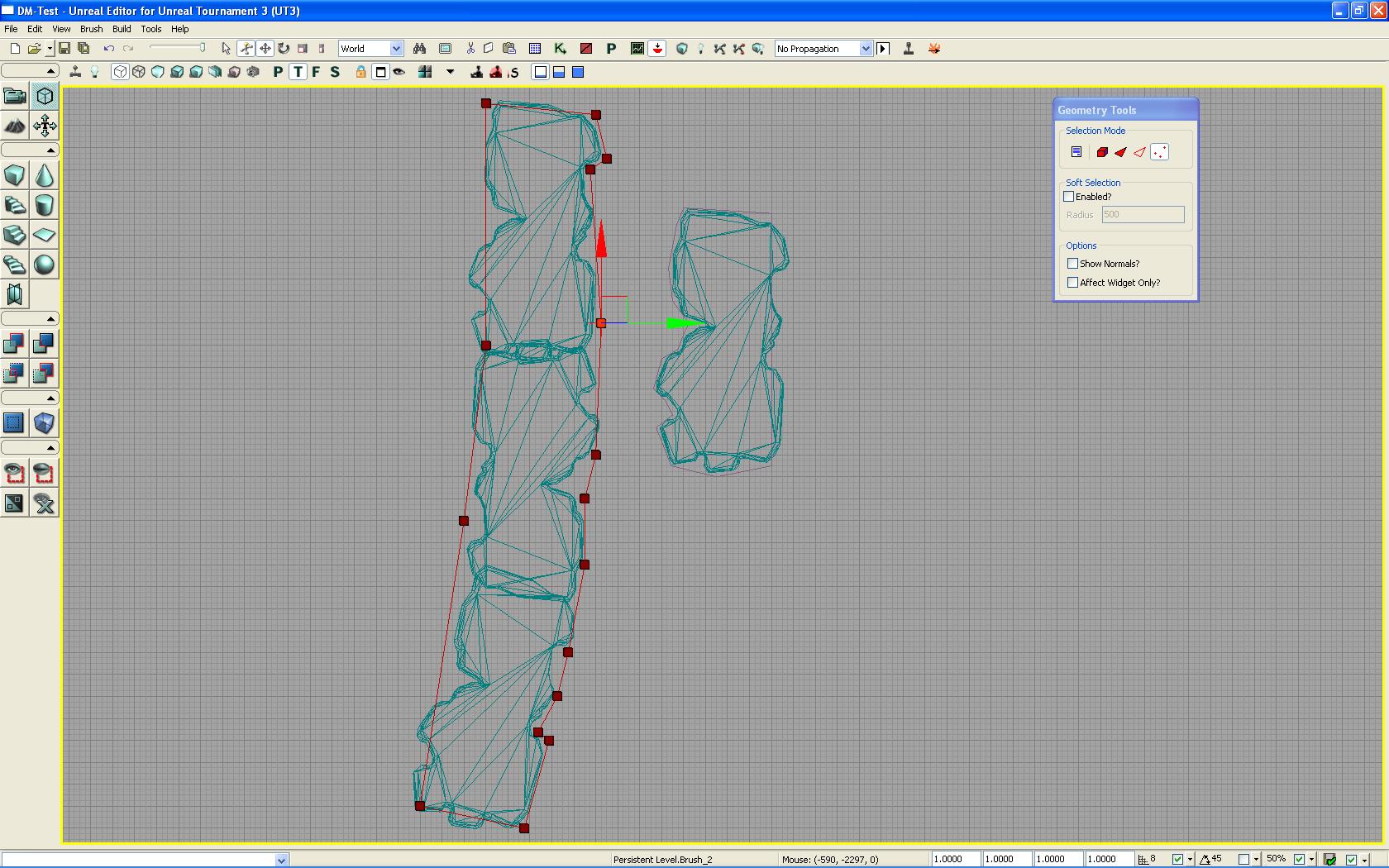The image size is (1389, 868).
Task: Collapse the brush builders section arrow
Action: tap(50, 150)
